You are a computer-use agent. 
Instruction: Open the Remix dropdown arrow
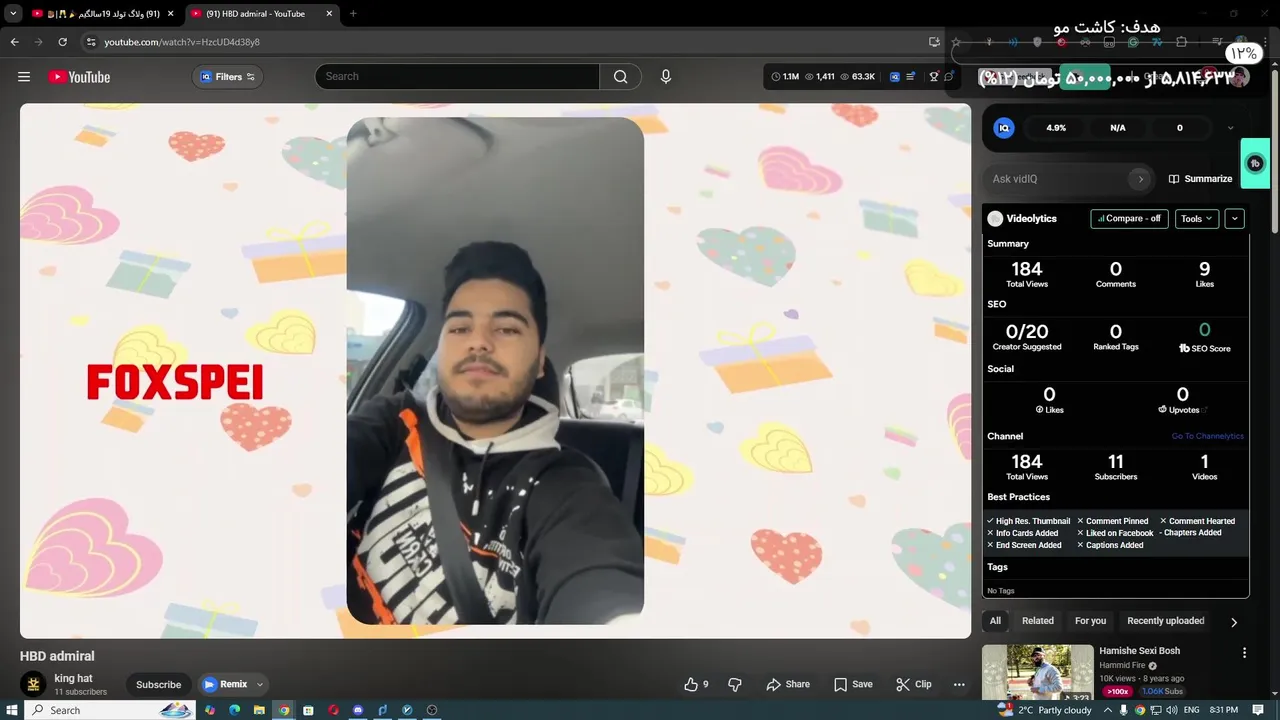(260, 685)
